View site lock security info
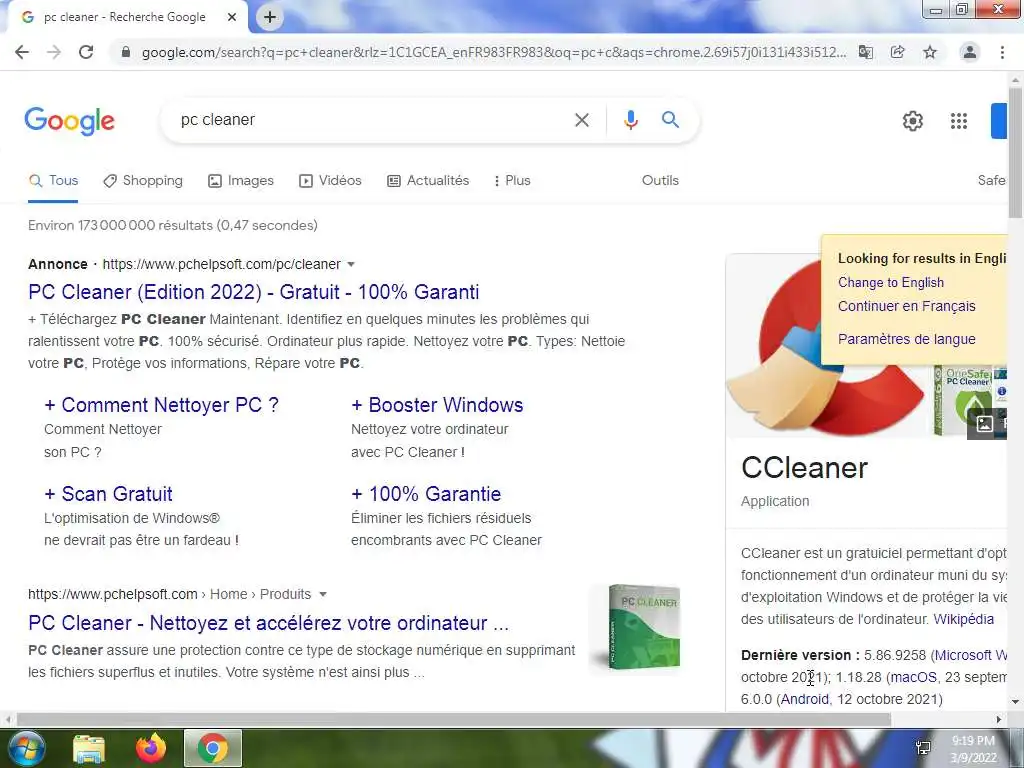This screenshot has height=768, width=1024. point(126,52)
